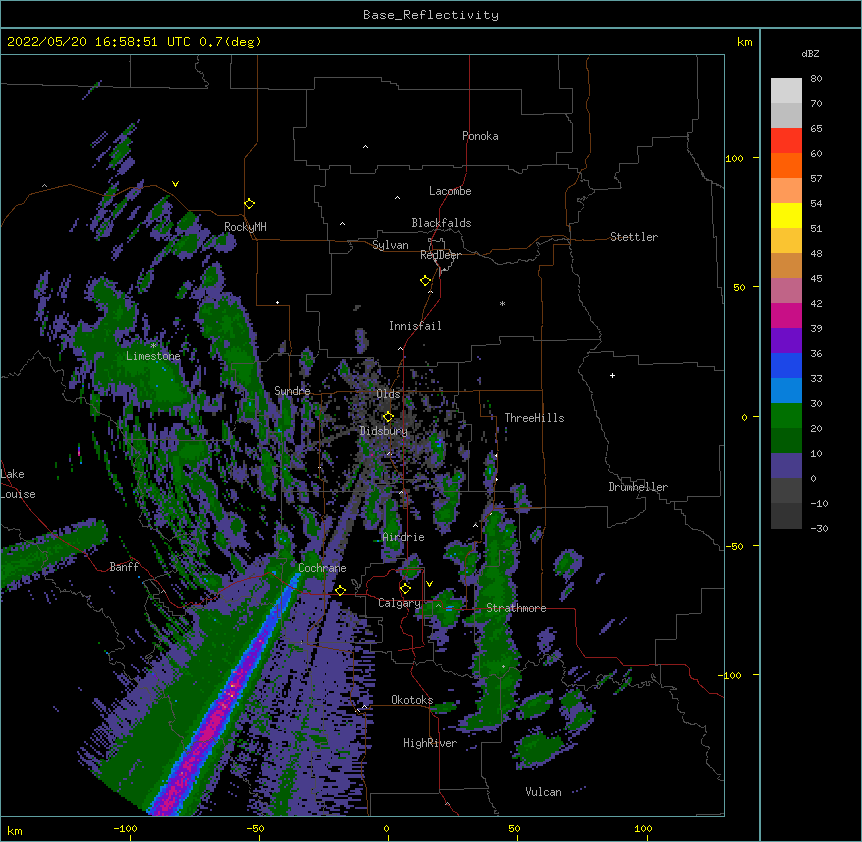
Task: Click the Airdrie city label
Action: click(404, 537)
